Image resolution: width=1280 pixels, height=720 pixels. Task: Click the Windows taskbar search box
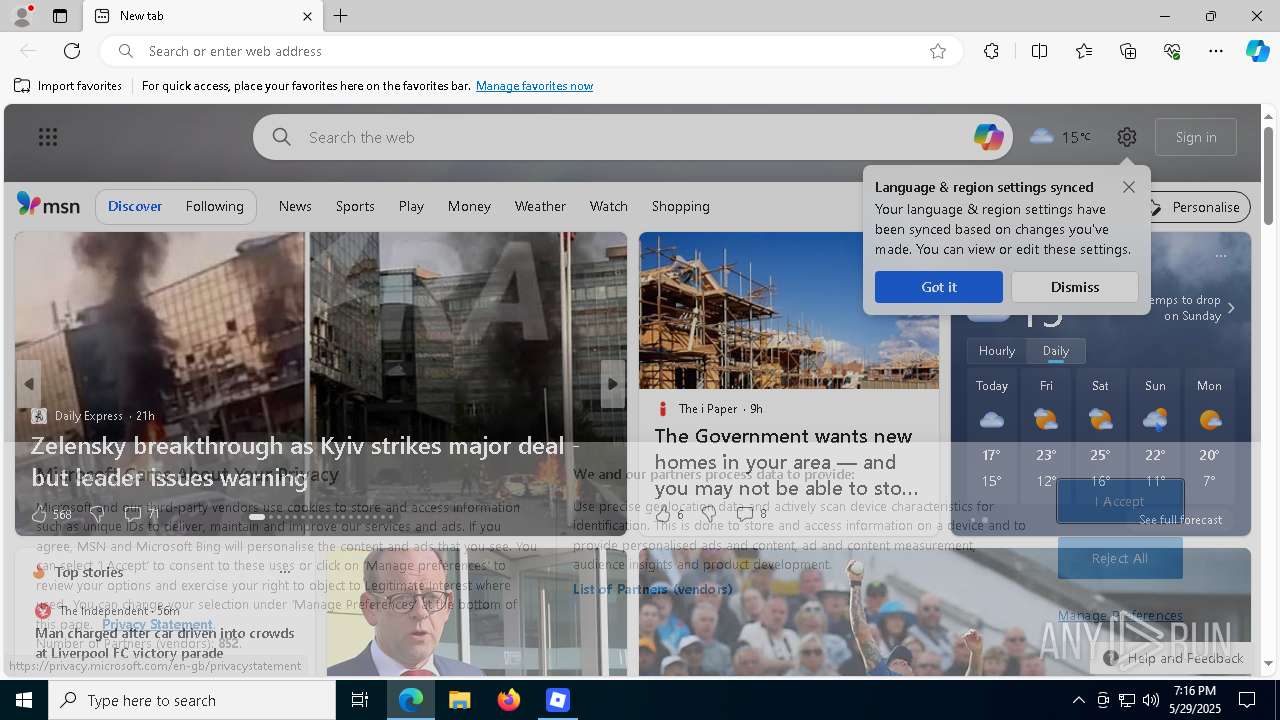pyautogui.click(x=192, y=700)
